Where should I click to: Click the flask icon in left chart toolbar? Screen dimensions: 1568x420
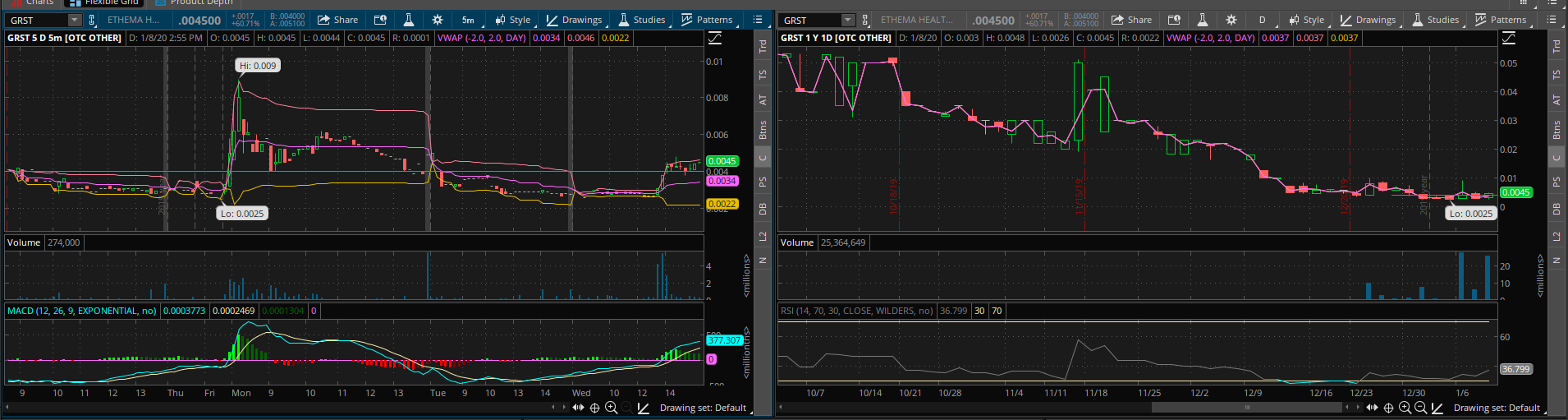click(408, 20)
